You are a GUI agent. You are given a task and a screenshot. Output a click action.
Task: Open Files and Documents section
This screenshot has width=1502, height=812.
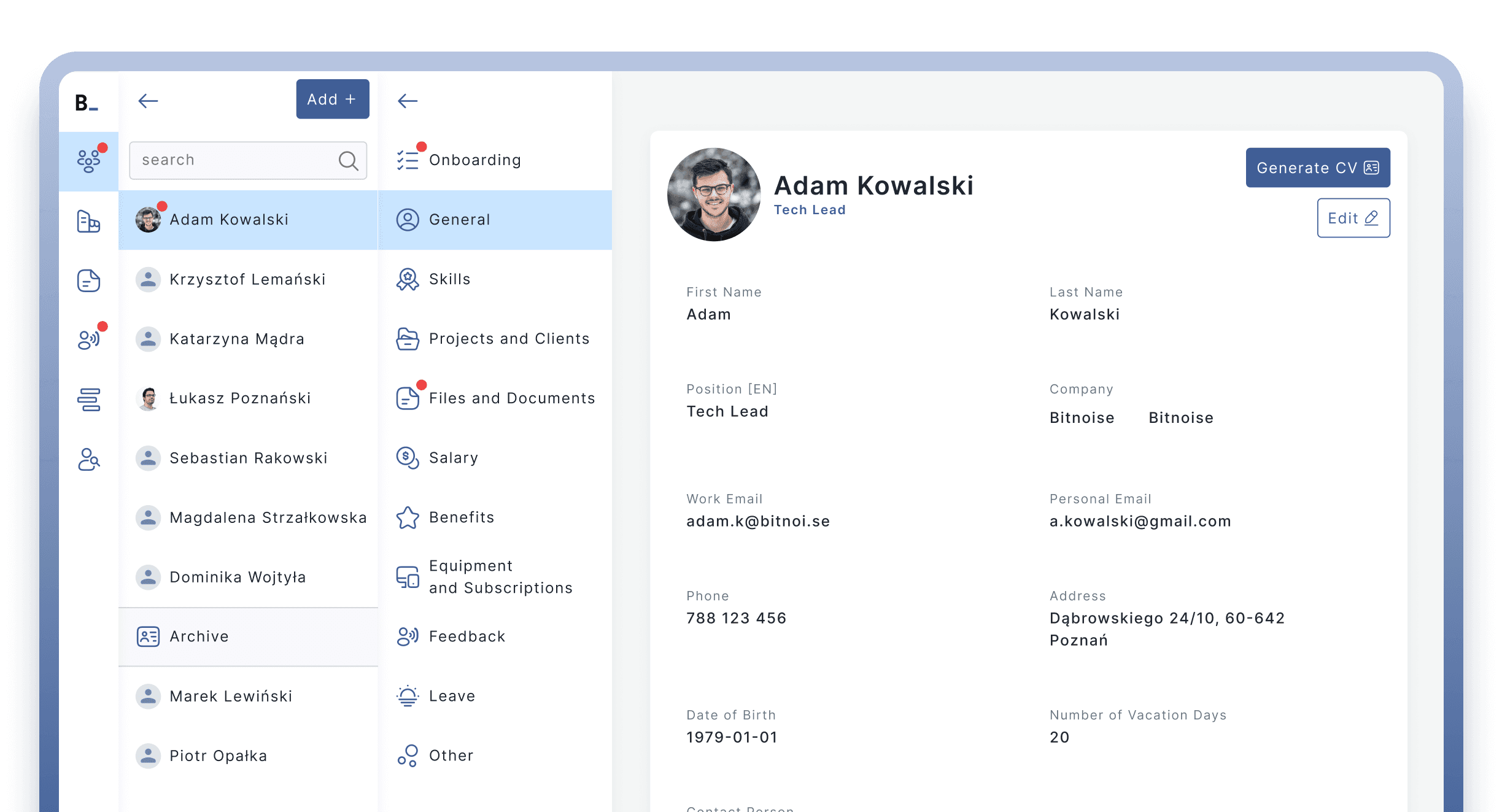point(511,398)
